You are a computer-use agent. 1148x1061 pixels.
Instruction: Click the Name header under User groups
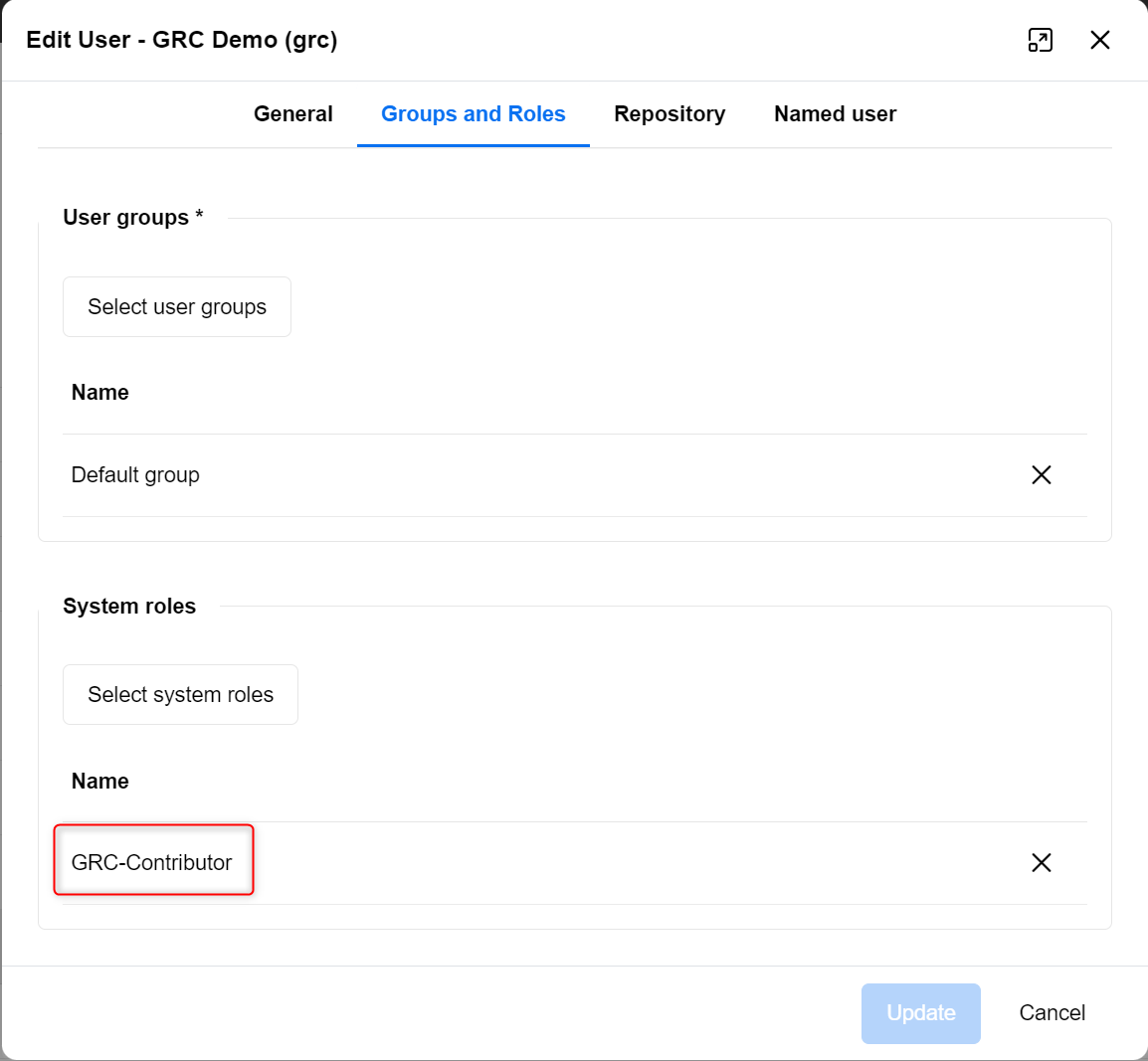tap(100, 393)
